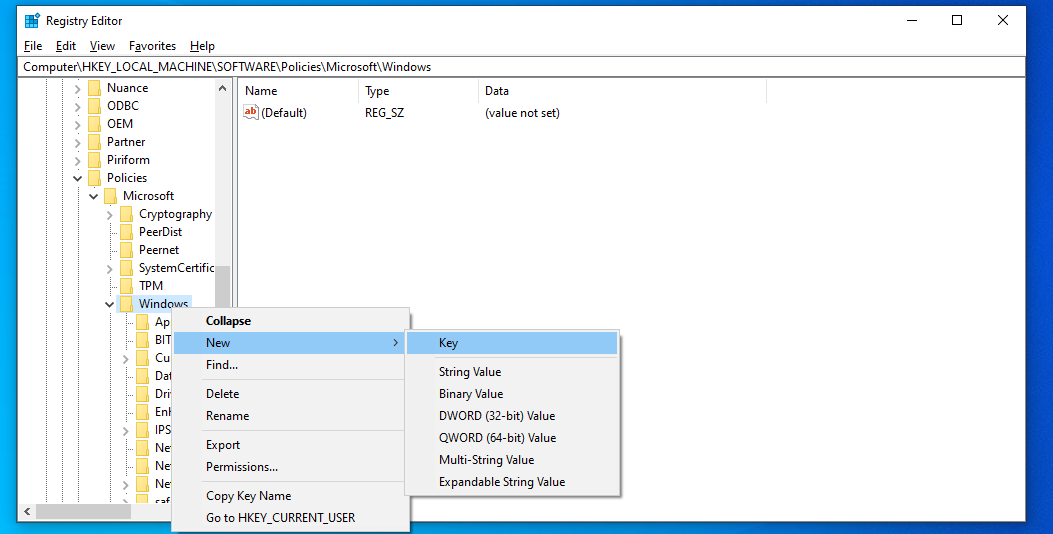Expand the Cryptography key
Image resolution: width=1053 pixels, height=534 pixels.
109,214
